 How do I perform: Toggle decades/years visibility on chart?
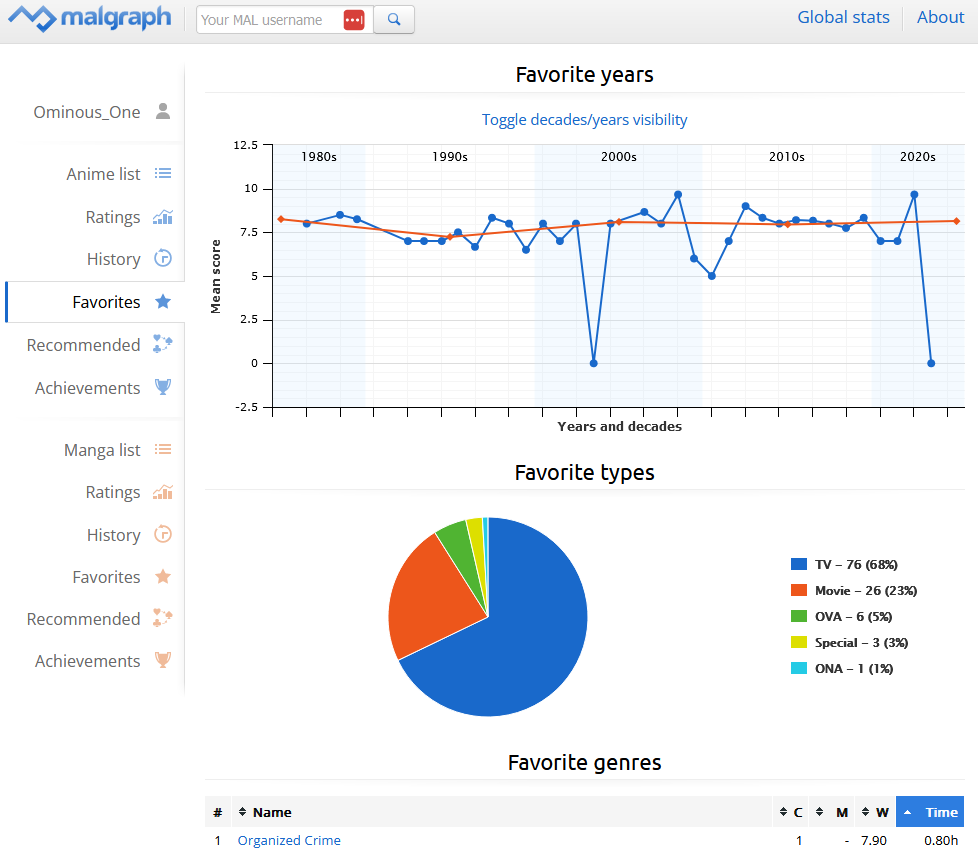click(x=584, y=120)
